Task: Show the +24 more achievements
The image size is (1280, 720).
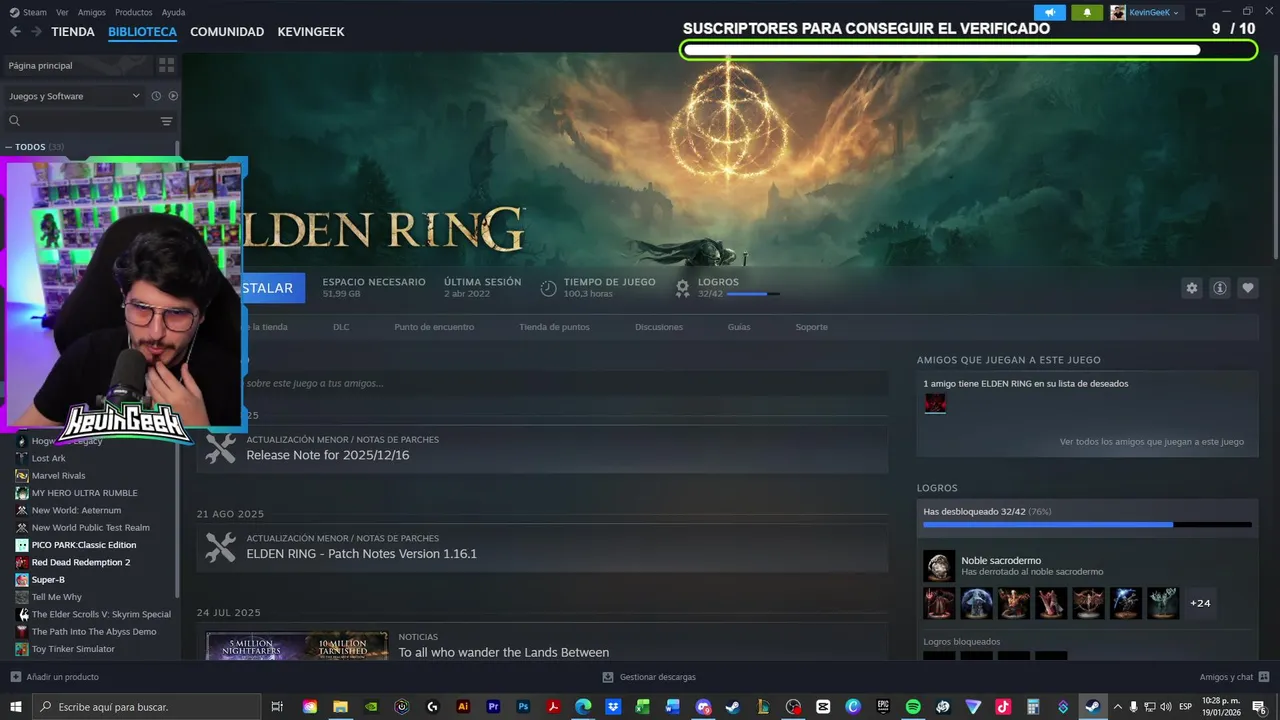Action: point(1200,603)
